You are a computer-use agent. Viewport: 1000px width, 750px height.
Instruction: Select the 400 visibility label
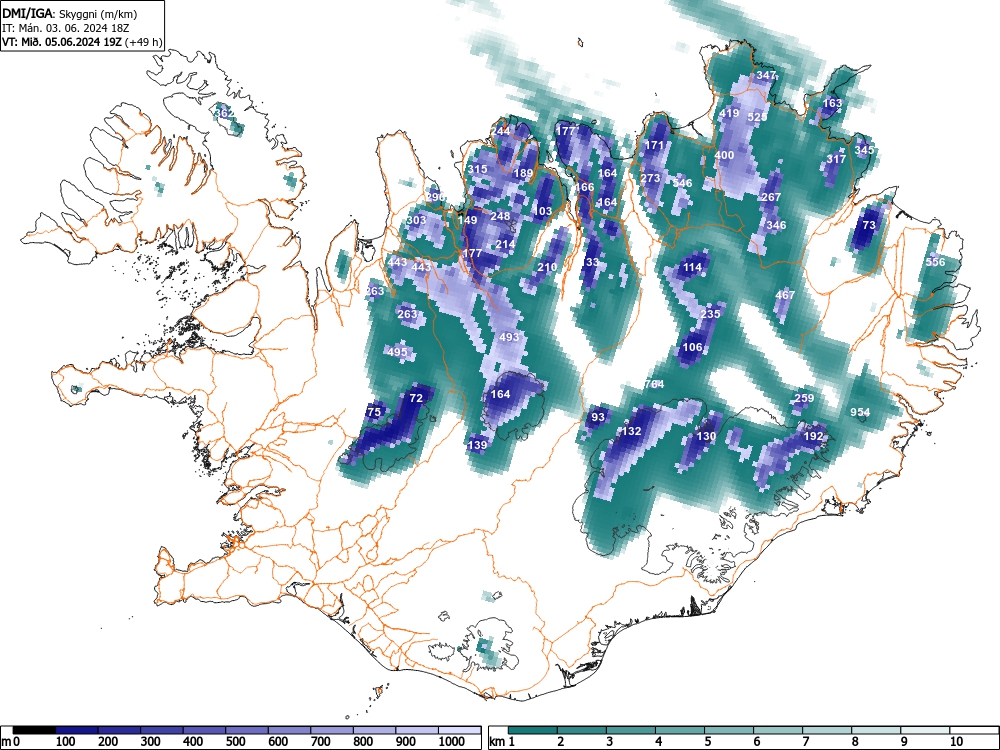(724, 155)
